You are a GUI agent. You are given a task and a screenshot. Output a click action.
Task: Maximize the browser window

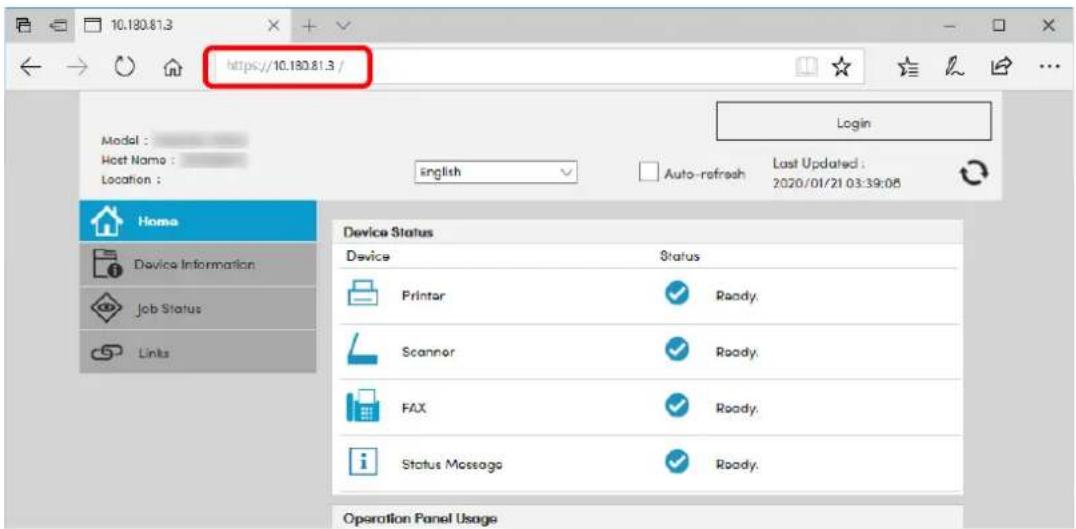[999, 26]
